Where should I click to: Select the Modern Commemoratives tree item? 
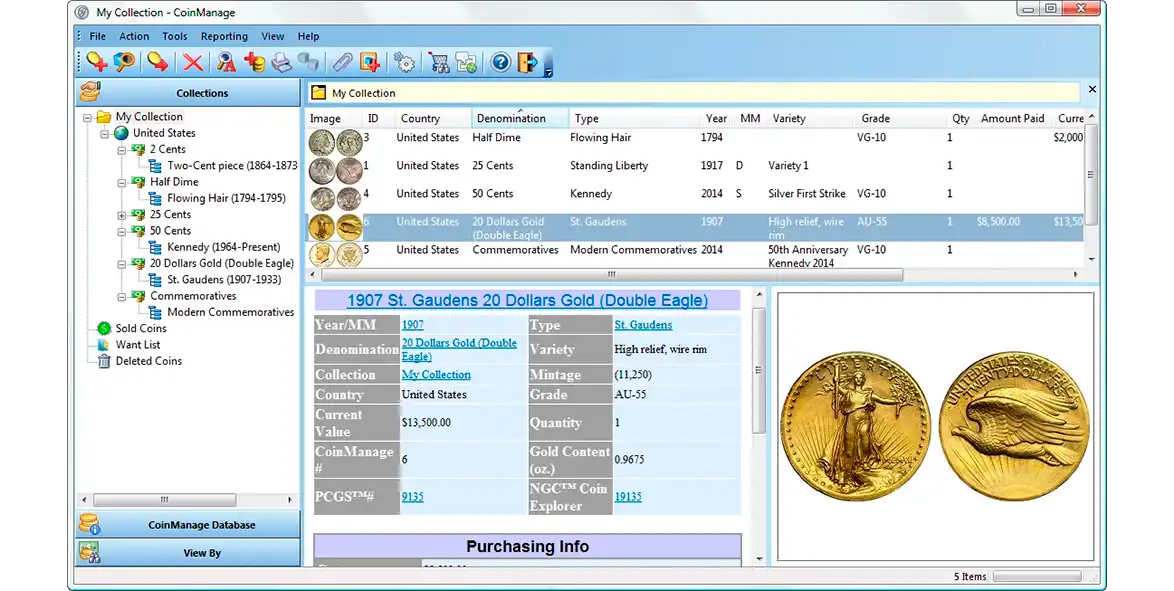(231, 312)
